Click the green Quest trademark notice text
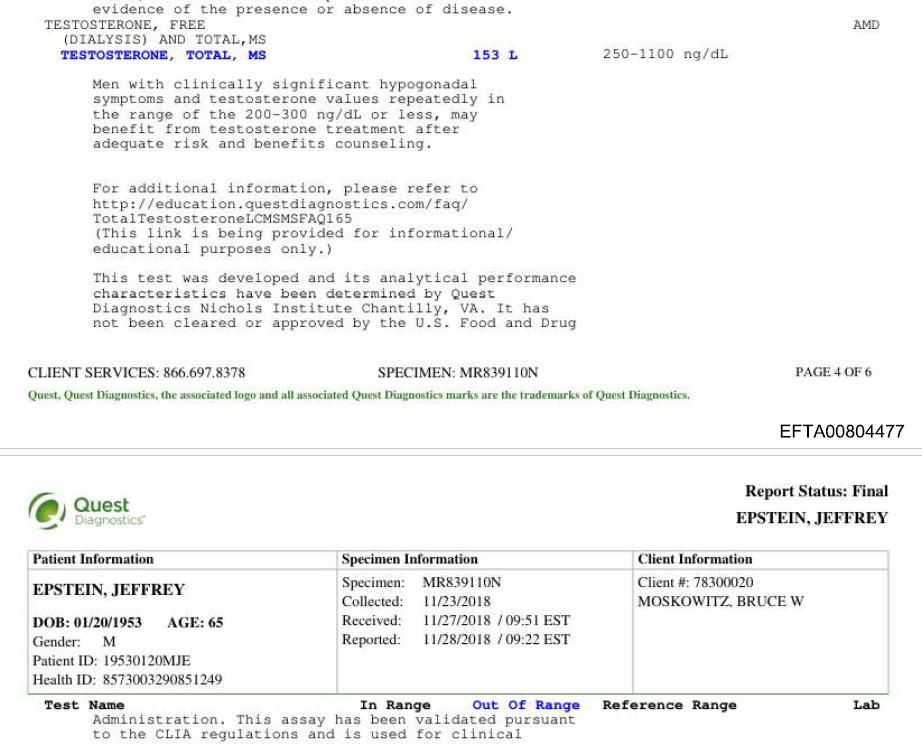The width and height of the screenshot is (922, 744). tap(358, 395)
